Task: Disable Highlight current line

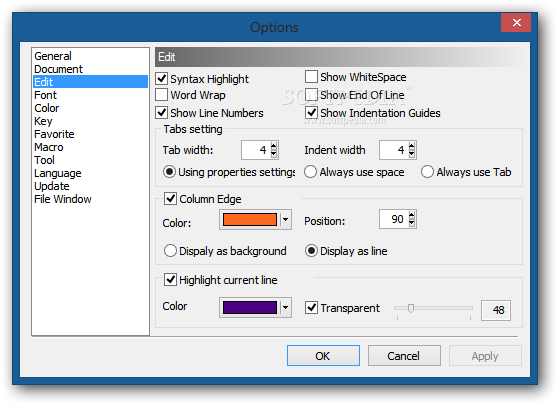Action: 170,280
